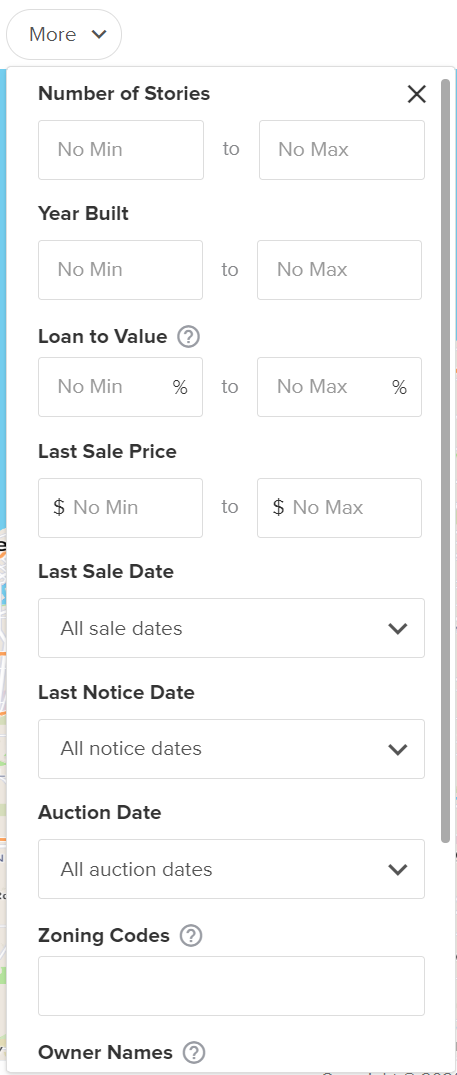This screenshot has height=1075, width=457.
Task: Show Owner Names help tooltip icon
Action: coord(194,1052)
